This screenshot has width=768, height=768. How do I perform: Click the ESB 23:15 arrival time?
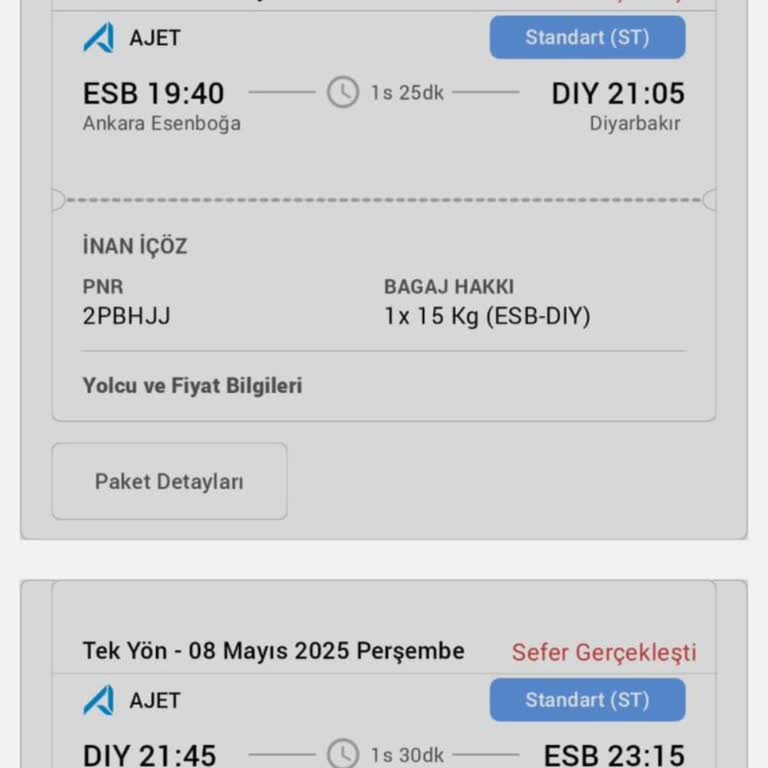point(614,754)
